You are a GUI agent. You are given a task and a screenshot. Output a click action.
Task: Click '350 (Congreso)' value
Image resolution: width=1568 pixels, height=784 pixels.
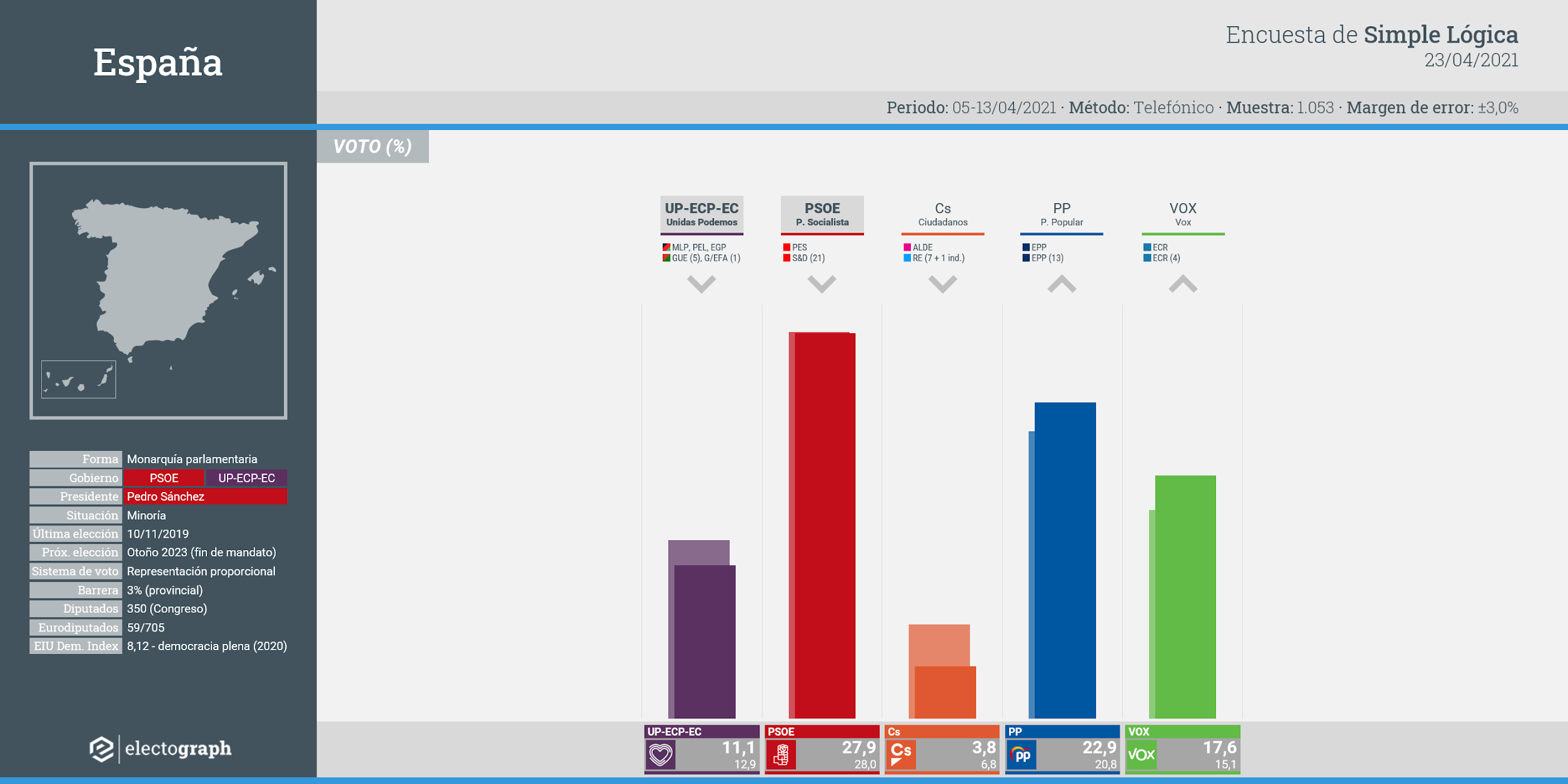167,608
